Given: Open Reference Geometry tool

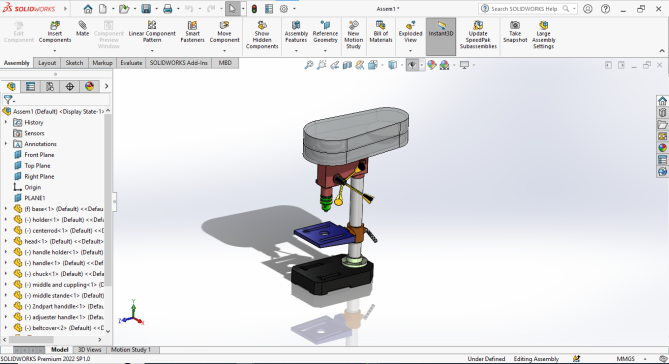Looking at the screenshot, I should (325, 32).
